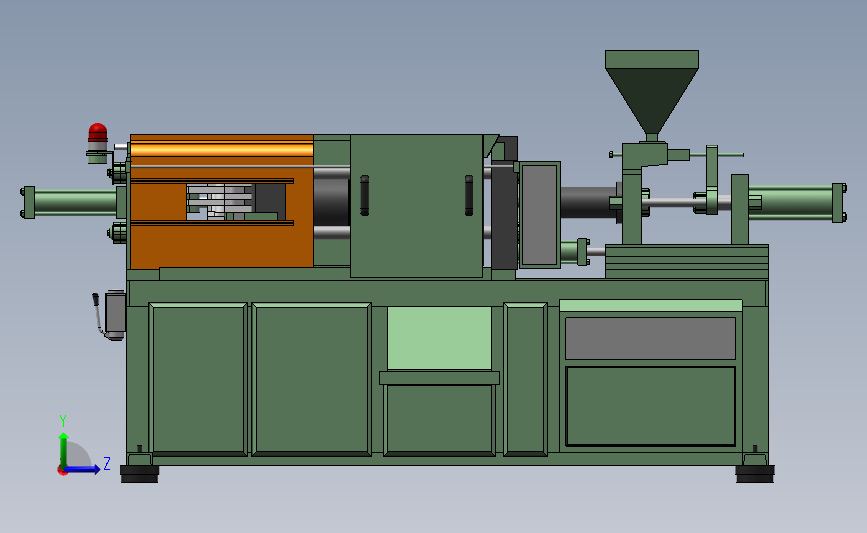The image size is (867, 533).
Task: Select the left black leveling foot
Action: coord(139,474)
